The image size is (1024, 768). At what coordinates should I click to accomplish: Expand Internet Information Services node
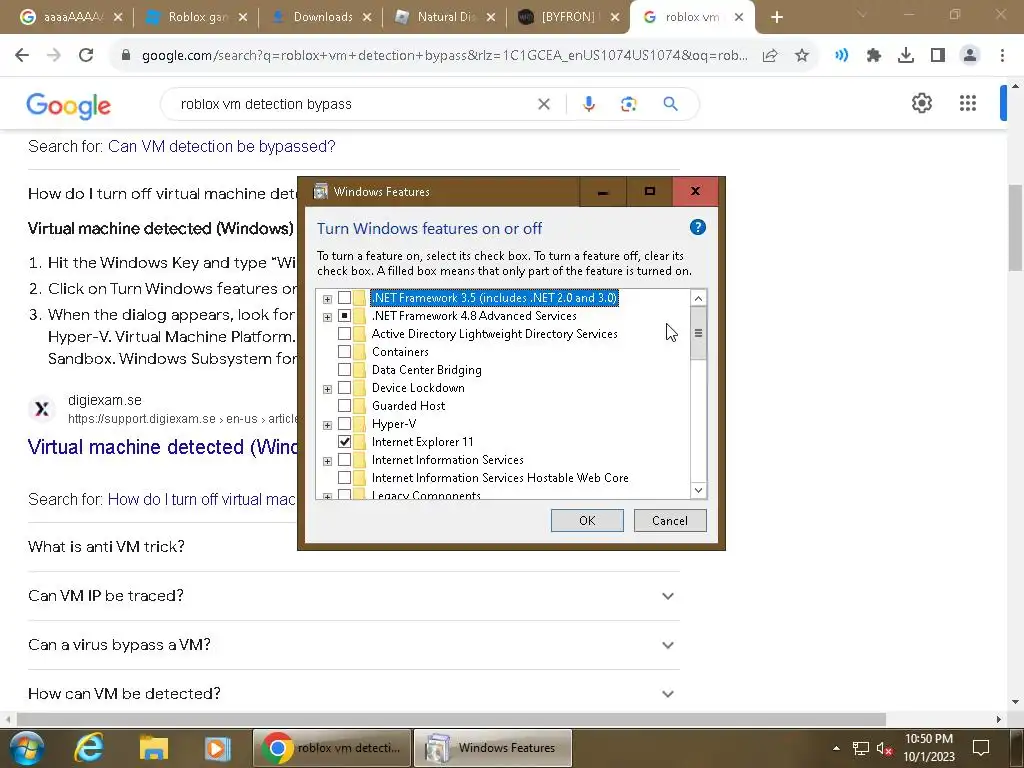click(x=327, y=461)
